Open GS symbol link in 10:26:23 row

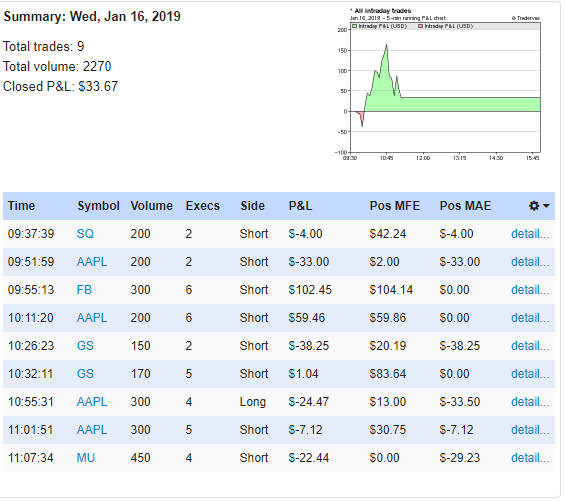pyautogui.click(x=85, y=346)
